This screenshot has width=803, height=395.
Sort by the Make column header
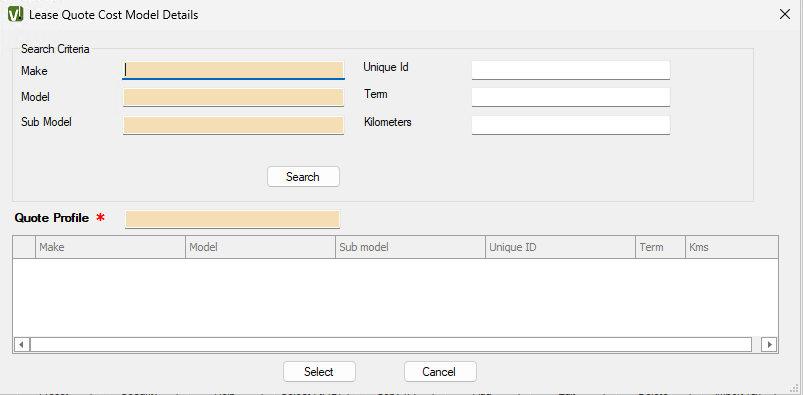pyautogui.click(x=110, y=247)
